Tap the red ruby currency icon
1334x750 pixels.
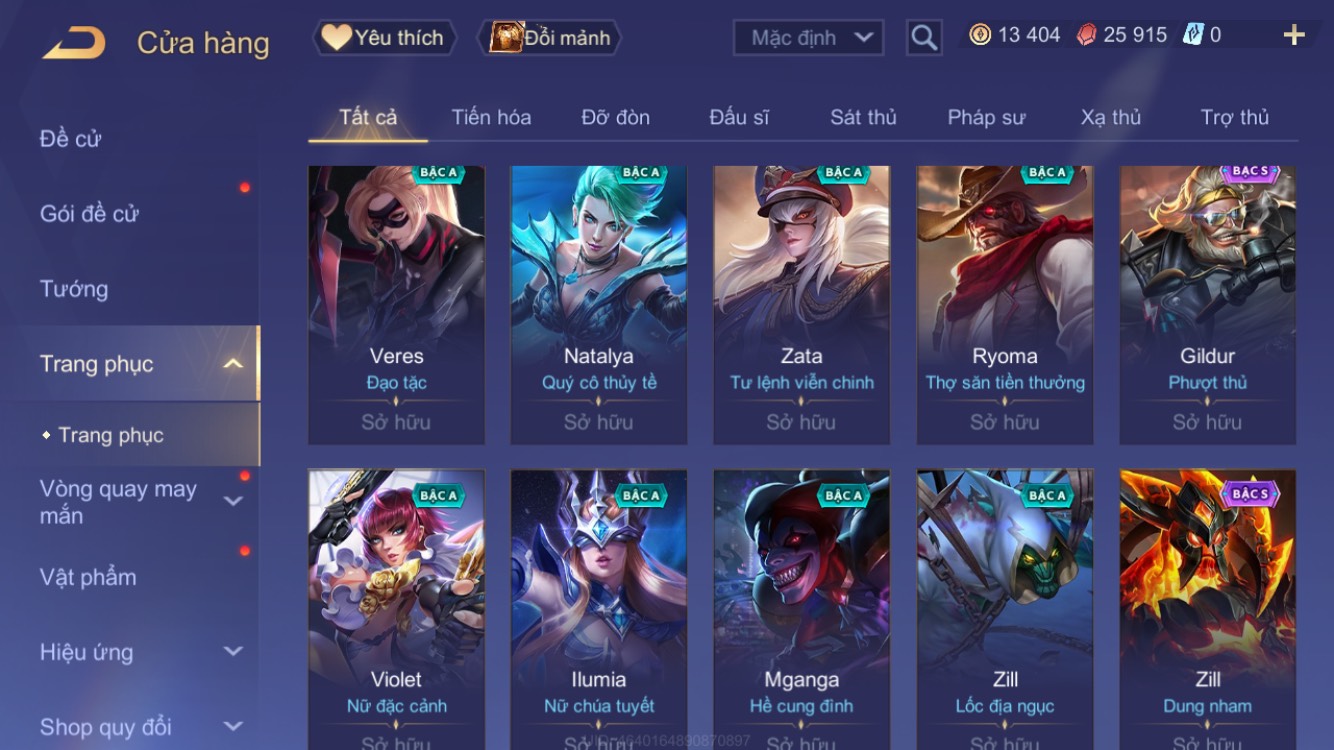pos(1086,35)
